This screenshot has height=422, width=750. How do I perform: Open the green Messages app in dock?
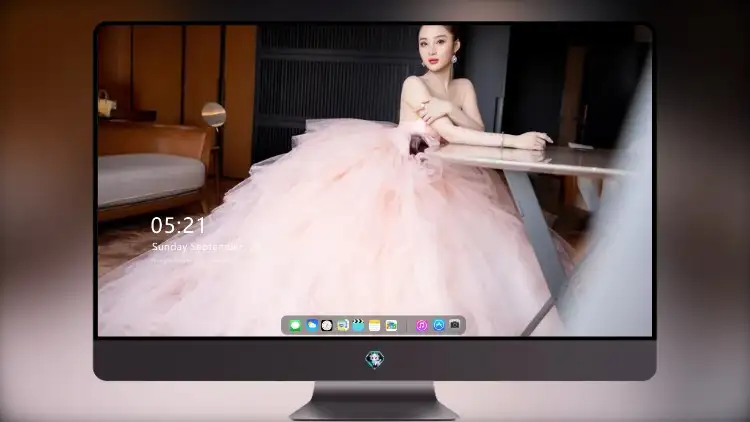pos(295,326)
